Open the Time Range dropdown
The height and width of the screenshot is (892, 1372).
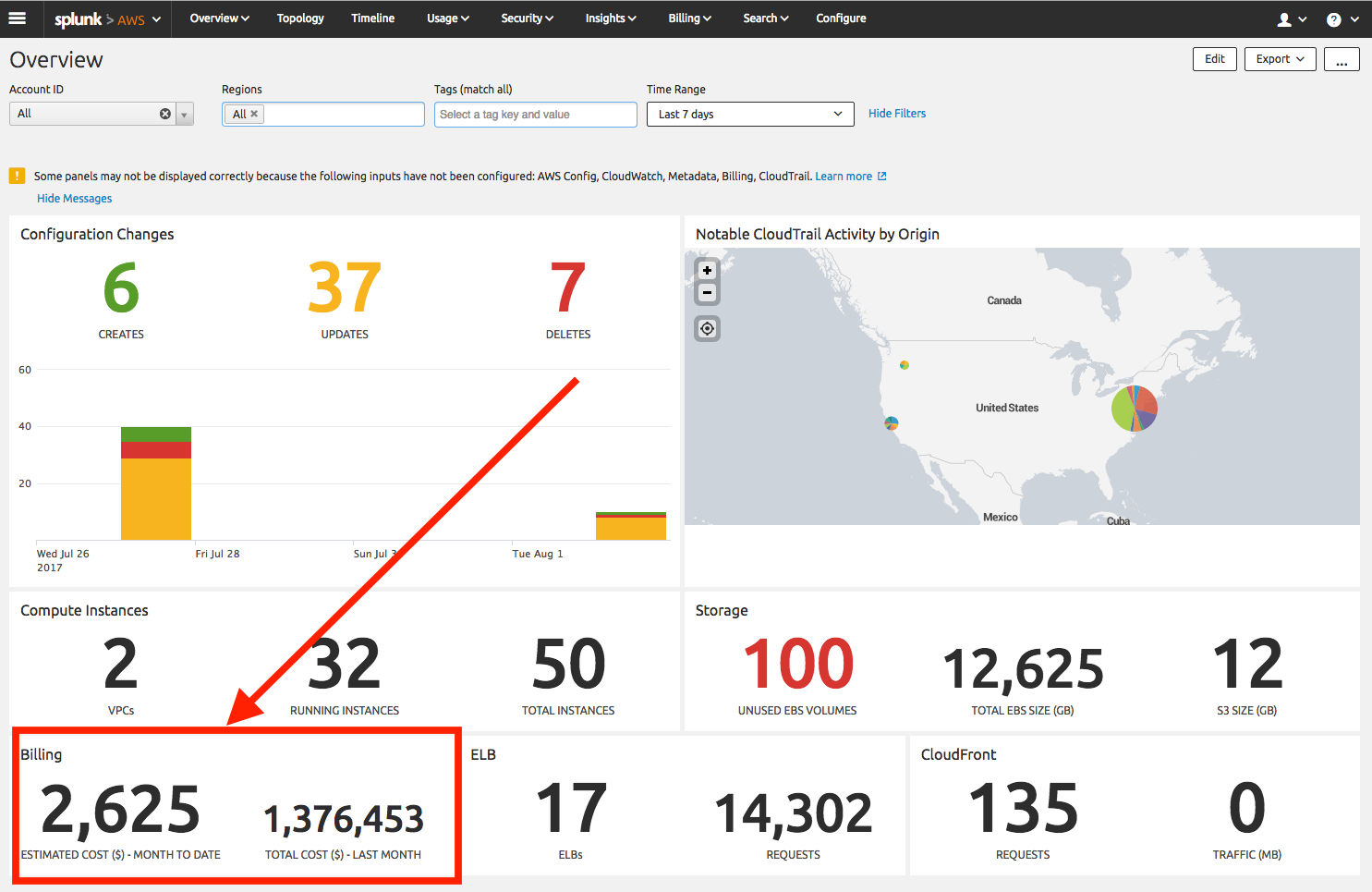[750, 114]
